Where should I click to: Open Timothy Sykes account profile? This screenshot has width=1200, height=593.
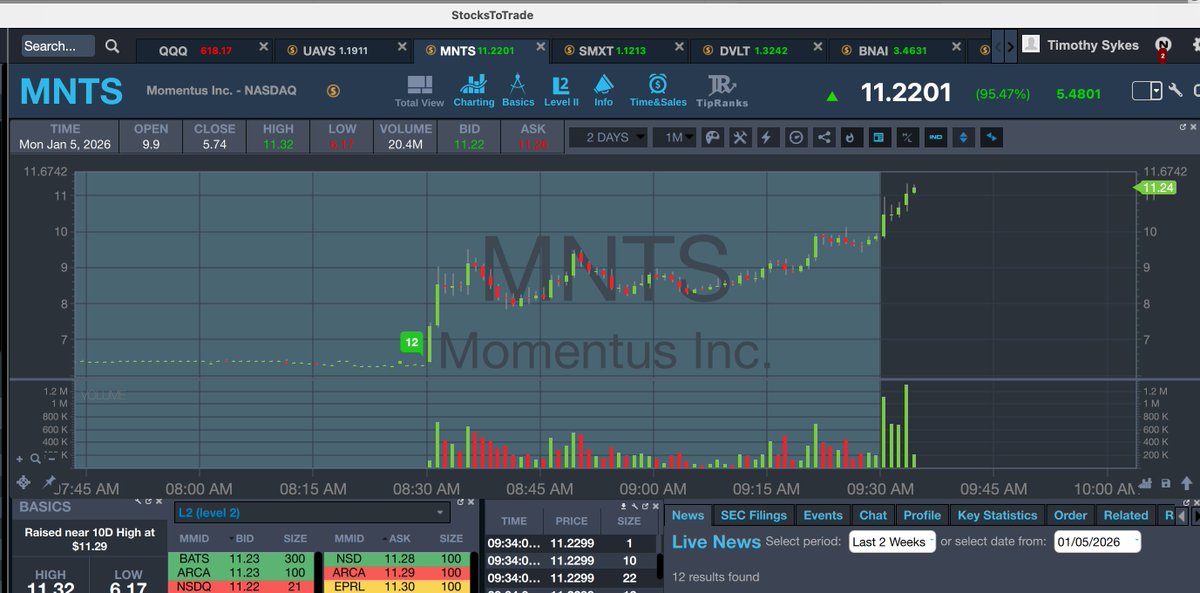pyautogui.click(x=1080, y=45)
